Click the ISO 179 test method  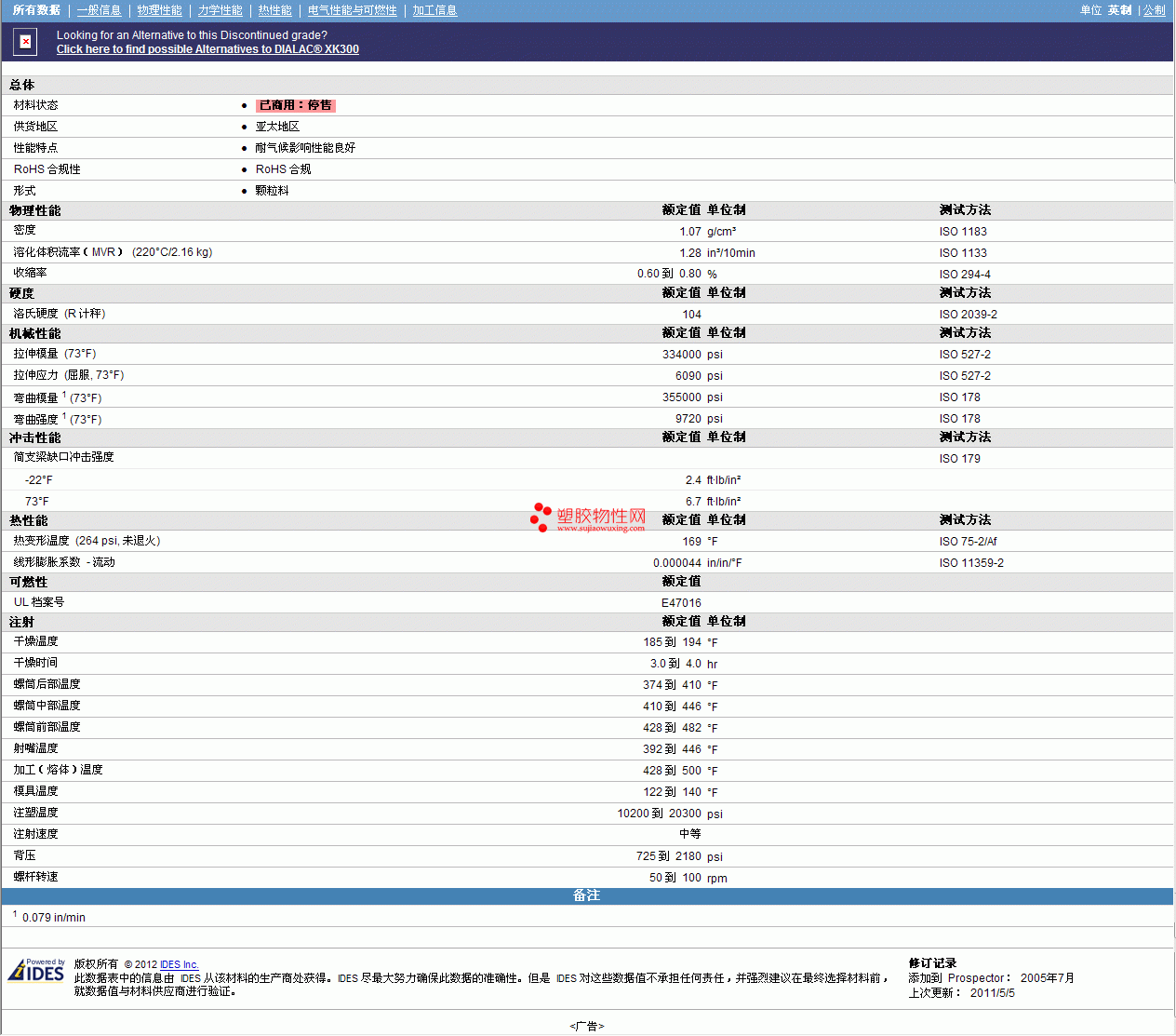(959, 459)
